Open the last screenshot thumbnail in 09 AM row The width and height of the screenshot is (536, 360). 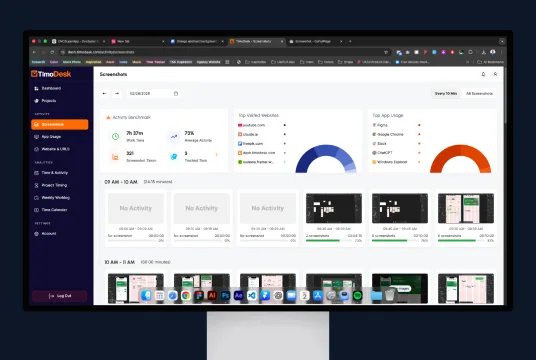click(x=466, y=208)
